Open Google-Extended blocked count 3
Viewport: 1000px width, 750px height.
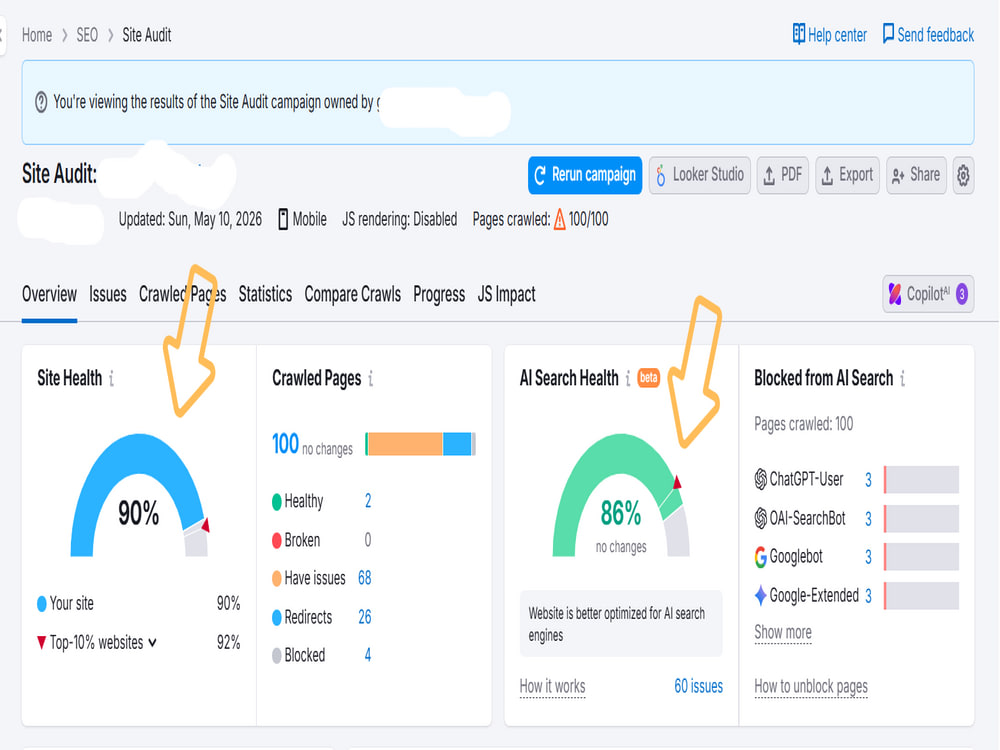(x=868, y=596)
